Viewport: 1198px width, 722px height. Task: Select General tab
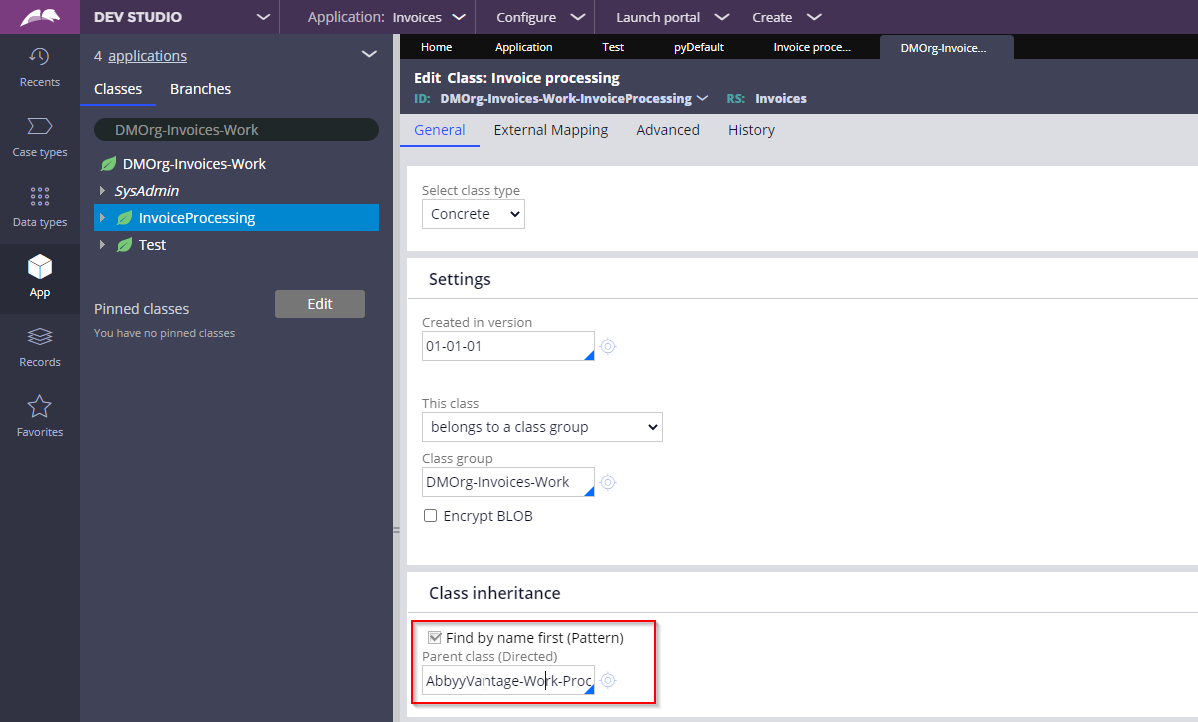(x=439, y=130)
